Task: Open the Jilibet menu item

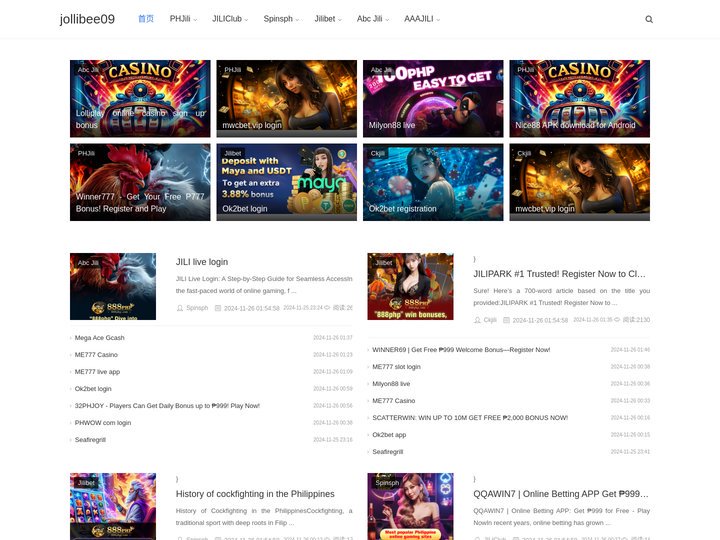Action: pos(325,19)
